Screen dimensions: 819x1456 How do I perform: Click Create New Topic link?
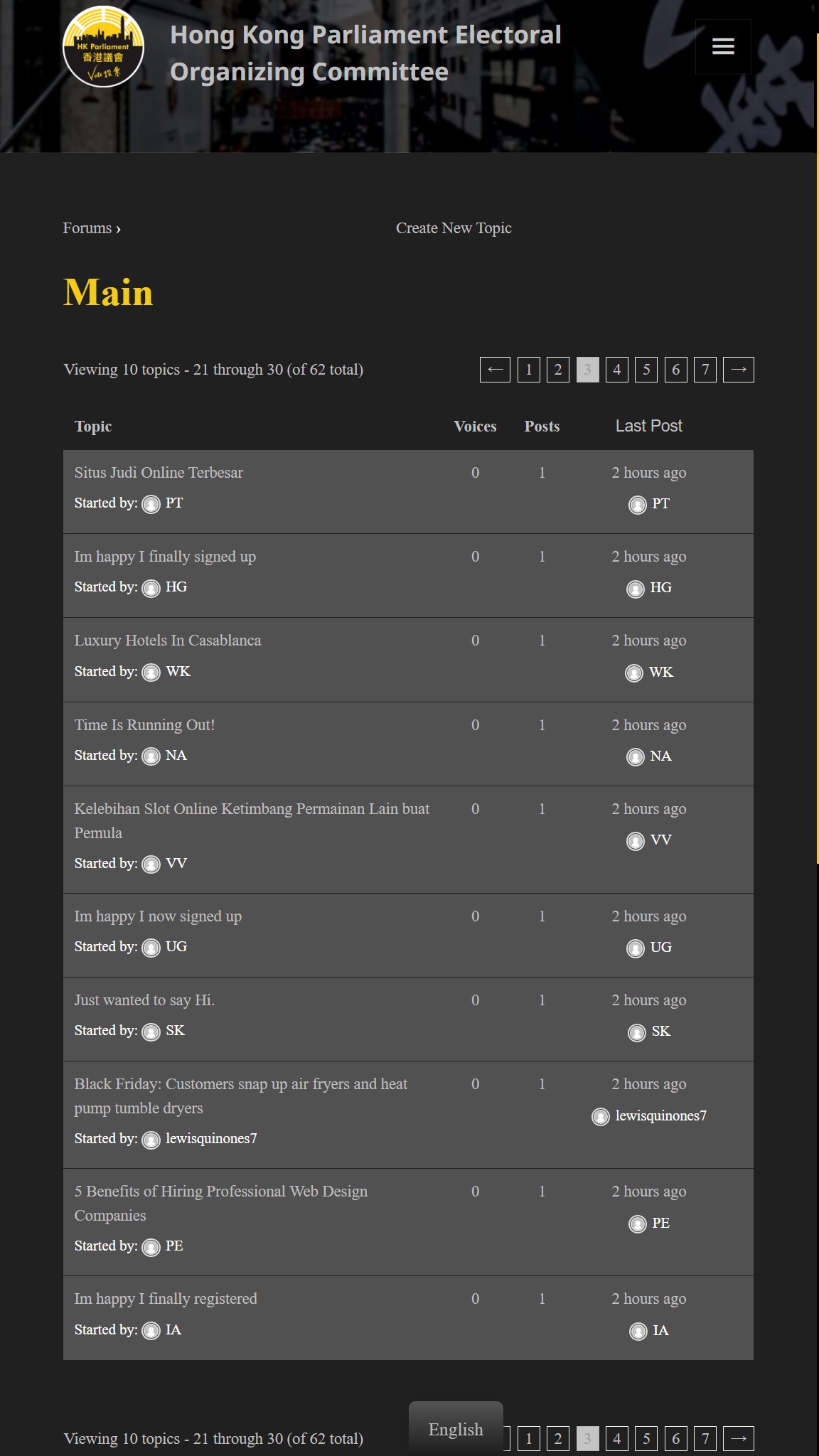pos(454,228)
